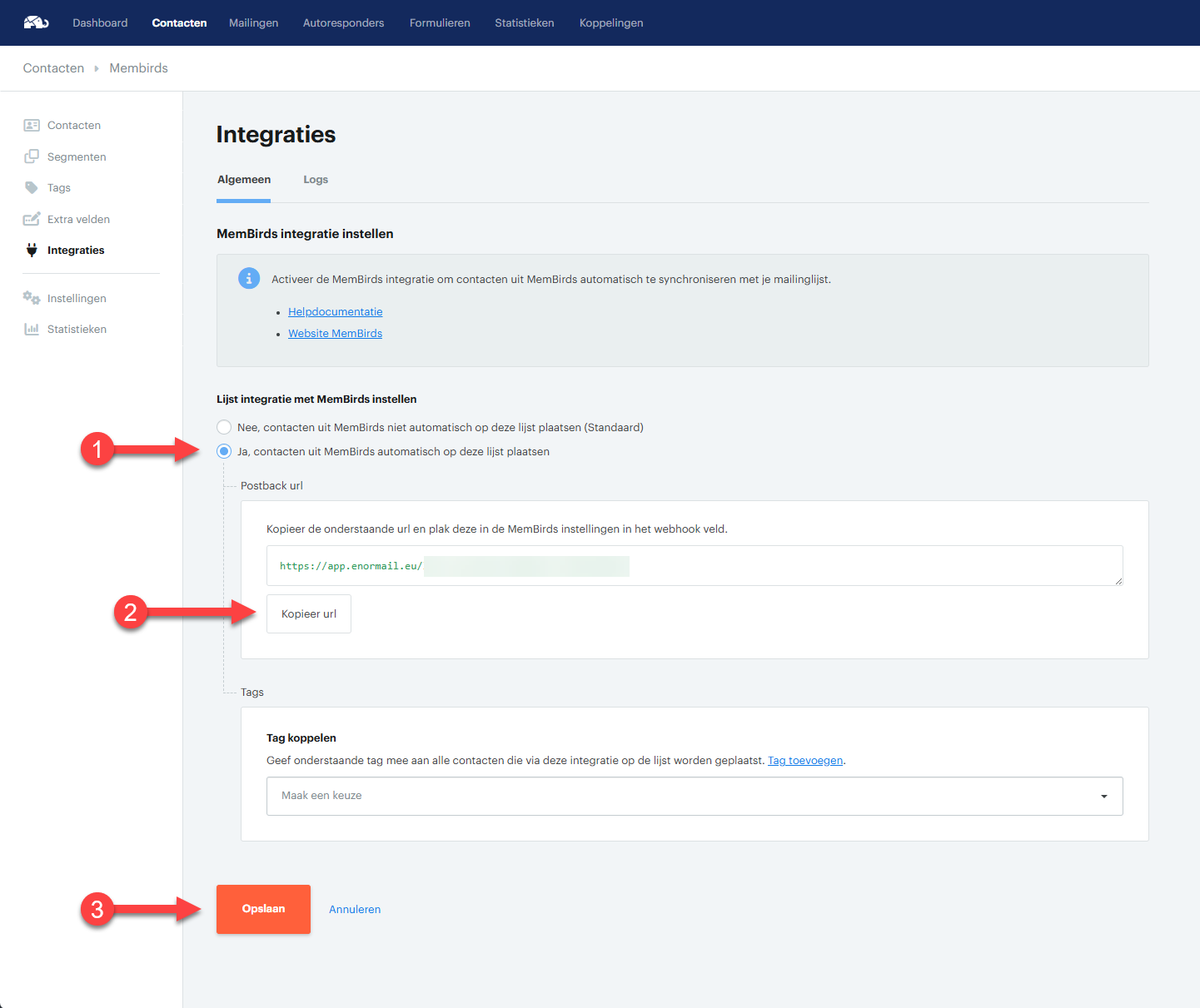
Task: Open the Autoresponders menu
Action: [344, 22]
